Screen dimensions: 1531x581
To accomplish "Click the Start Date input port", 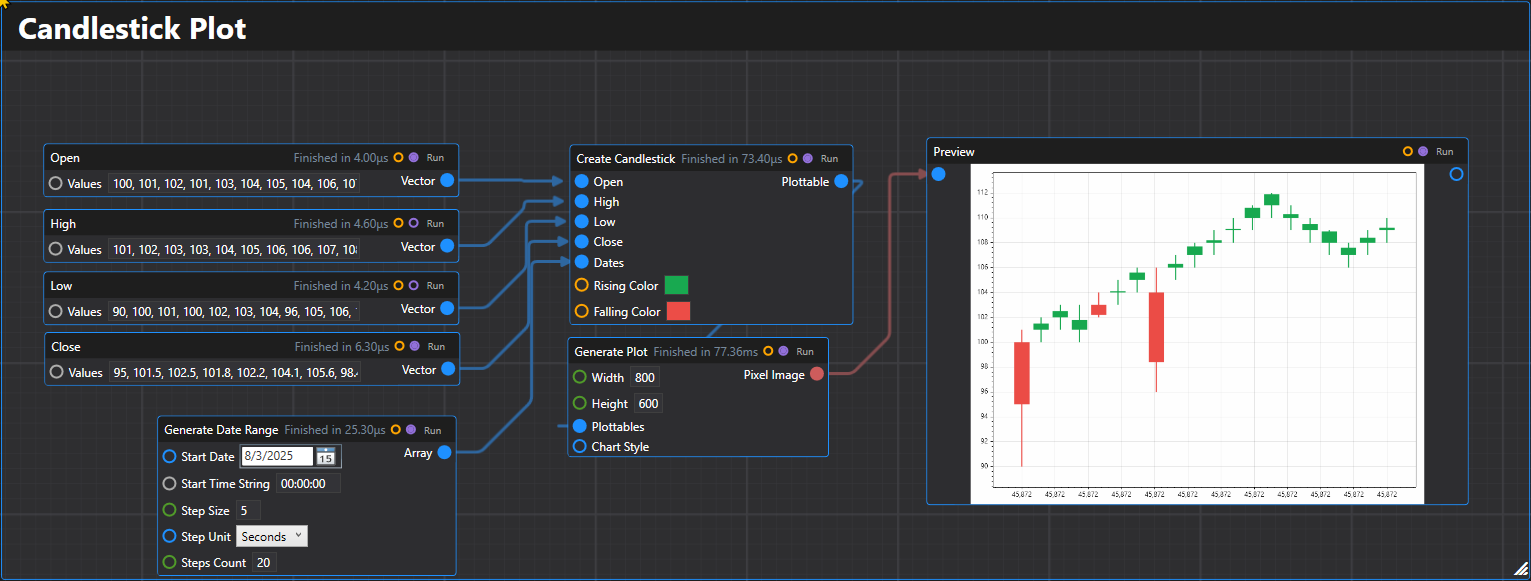I will (x=169, y=456).
